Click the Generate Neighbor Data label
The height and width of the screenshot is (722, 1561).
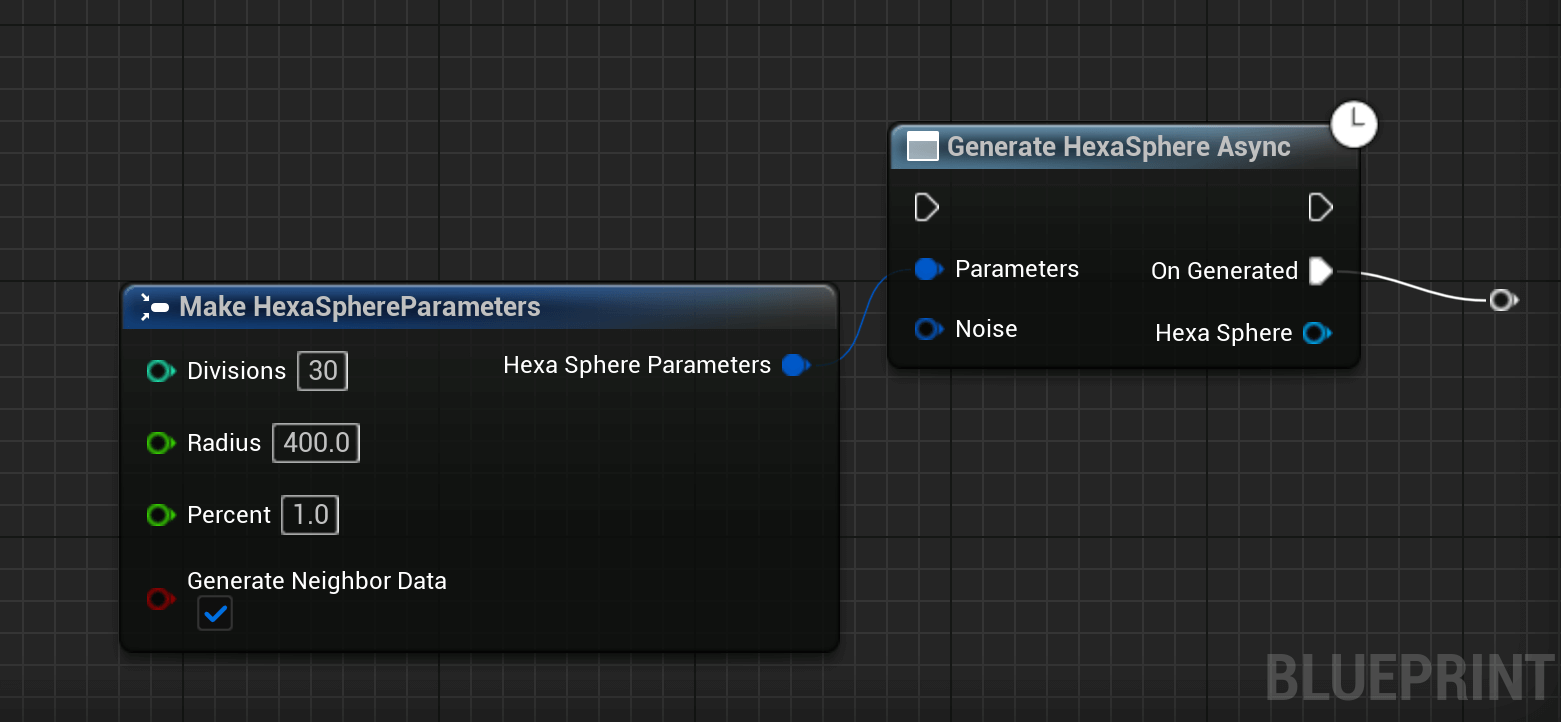point(317,581)
